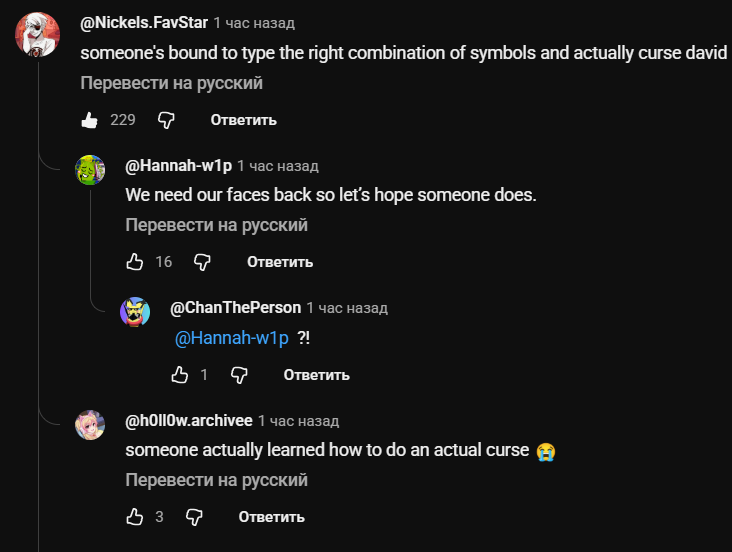Viewport: 732px width, 552px height.
Task: Reply to Hannah-w1p's comment
Action: coord(280,262)
